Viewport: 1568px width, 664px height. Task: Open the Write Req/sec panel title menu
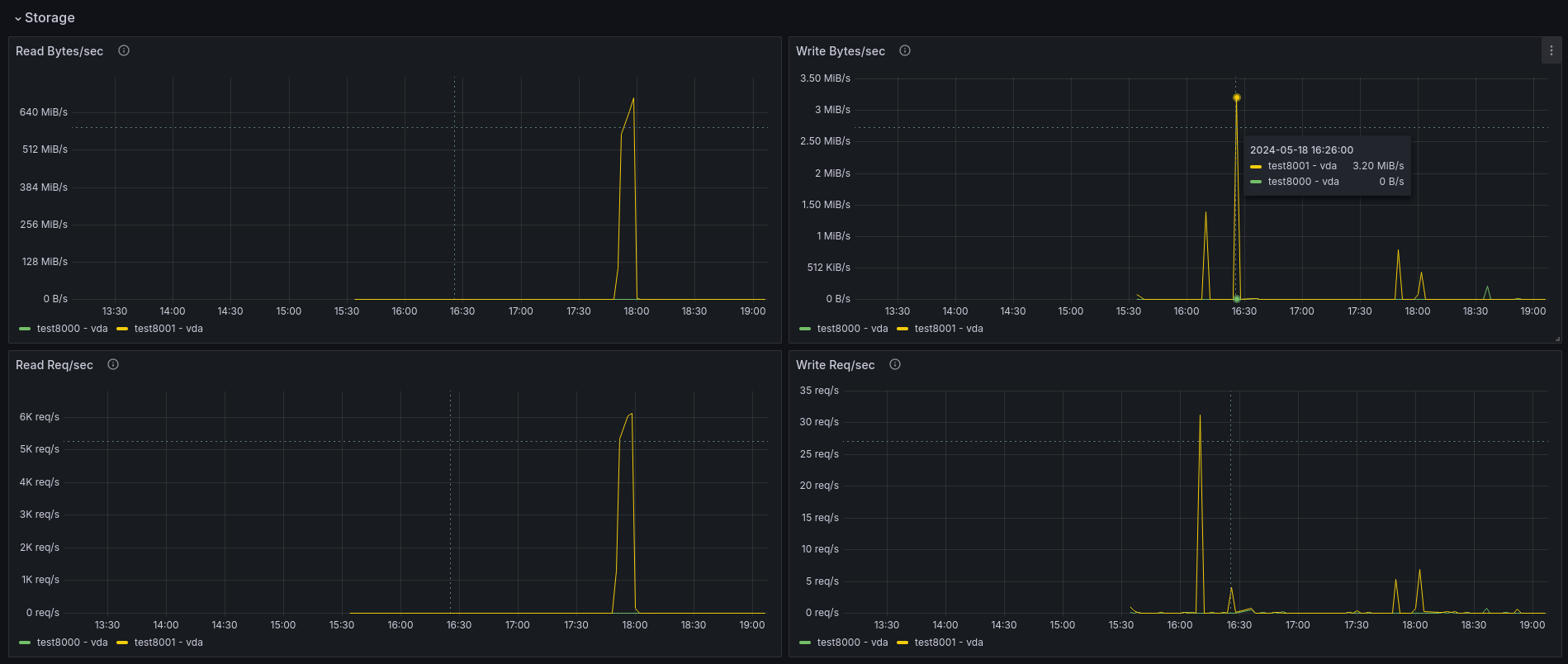835,365
